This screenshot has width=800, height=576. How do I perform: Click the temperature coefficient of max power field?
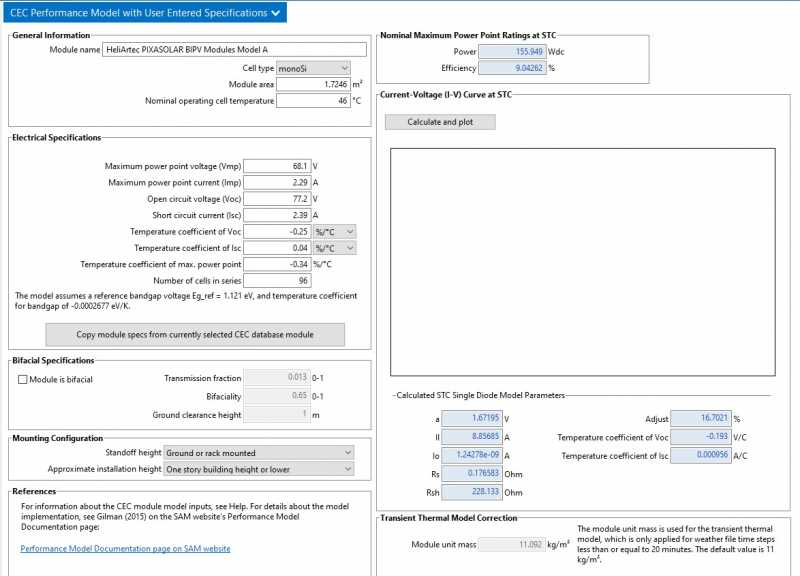[x=276, y=264]
